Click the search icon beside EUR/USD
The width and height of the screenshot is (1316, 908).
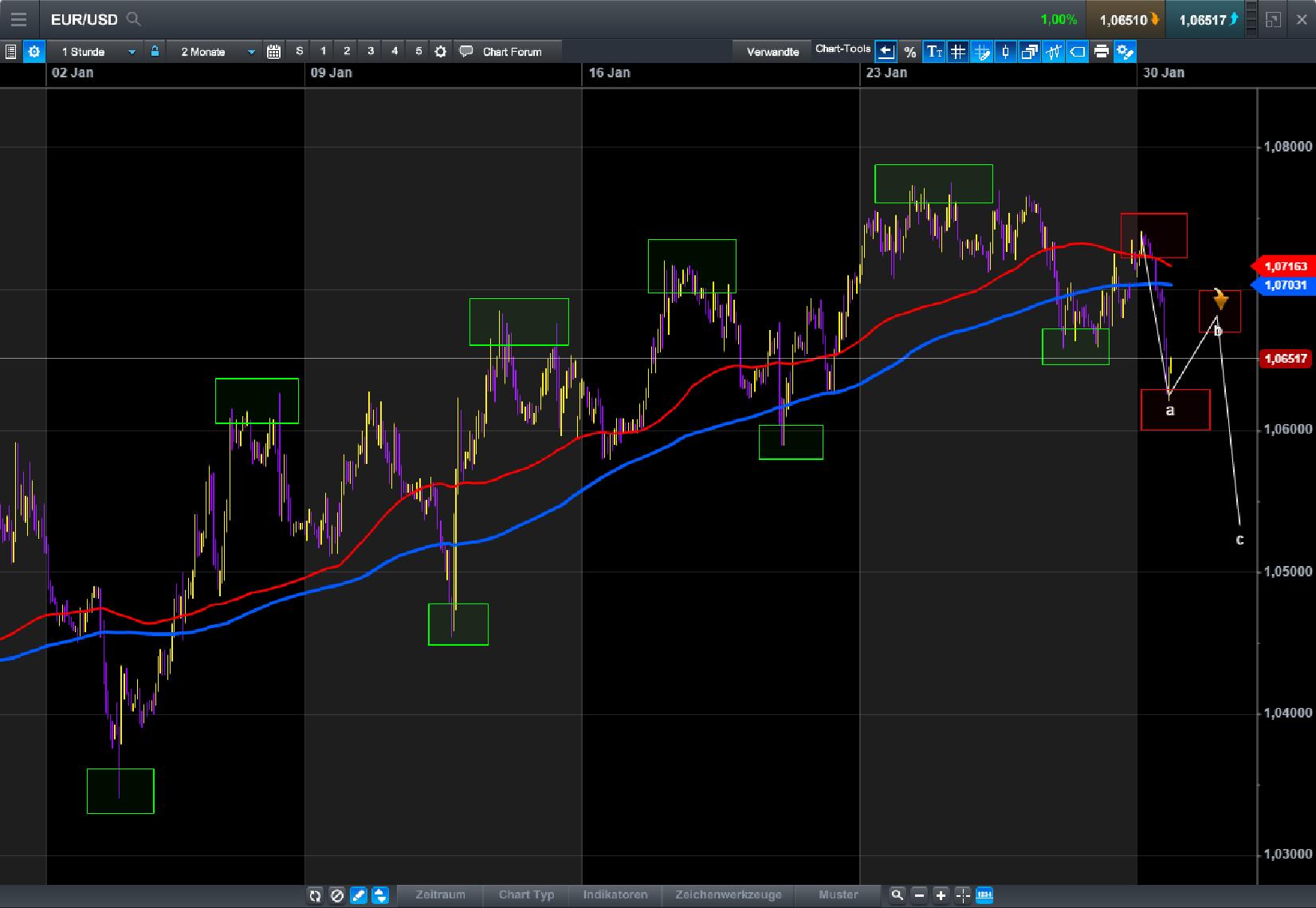click(x=134, y=20)
